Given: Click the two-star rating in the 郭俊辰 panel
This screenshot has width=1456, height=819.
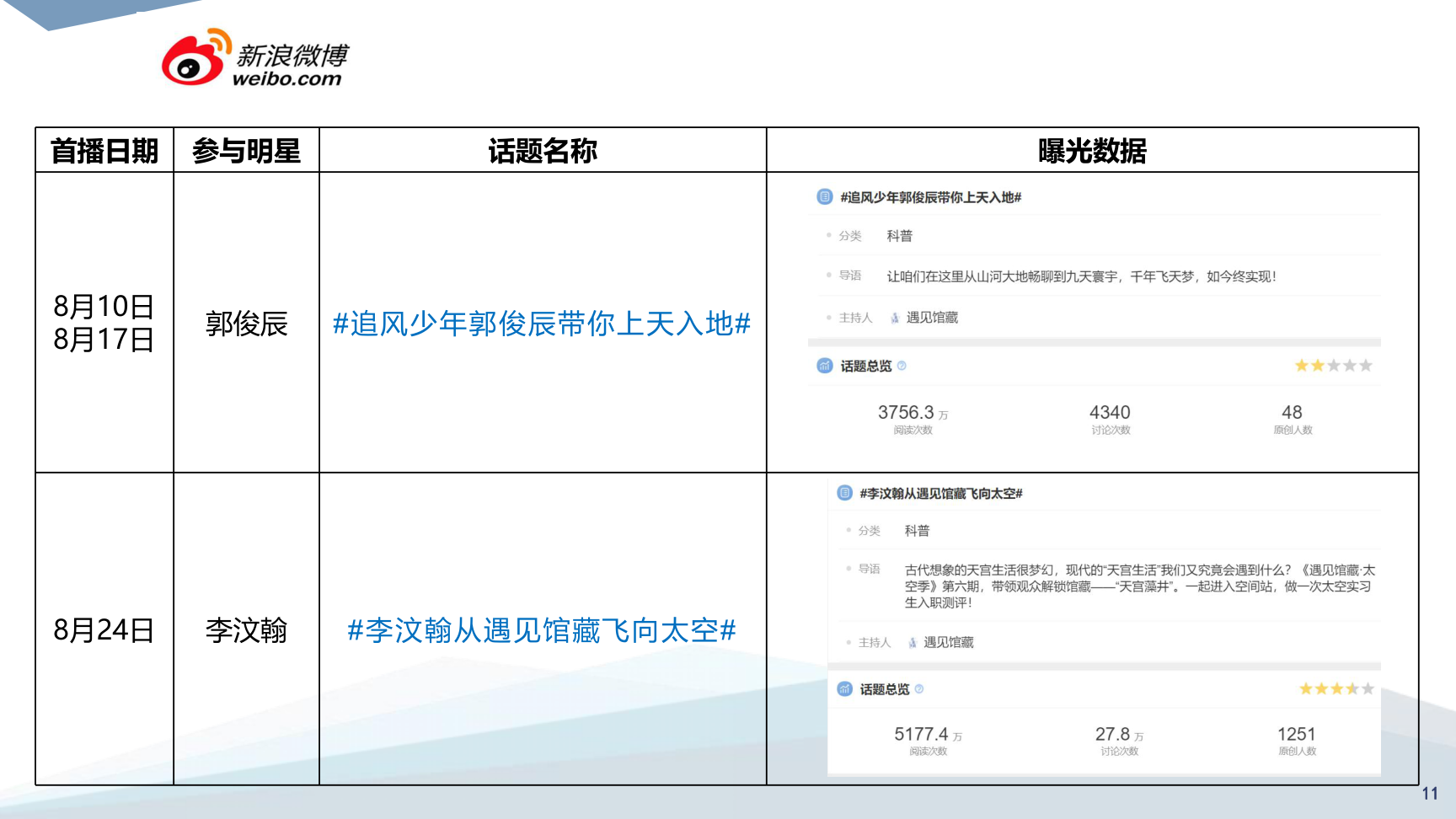Looking at the screenshot, I should coord(1334,366).
